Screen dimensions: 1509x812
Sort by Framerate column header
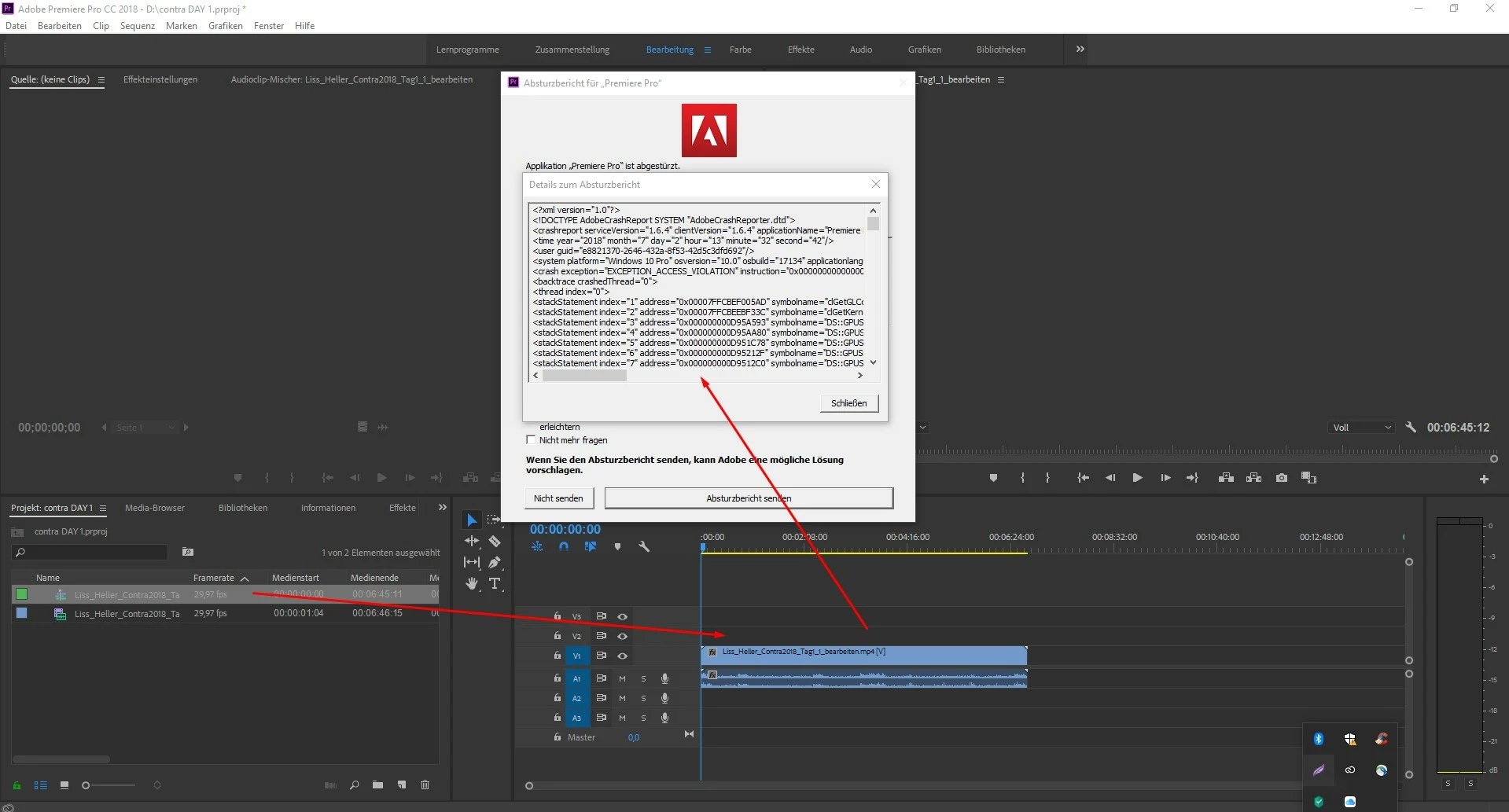(x=214, y=578)
